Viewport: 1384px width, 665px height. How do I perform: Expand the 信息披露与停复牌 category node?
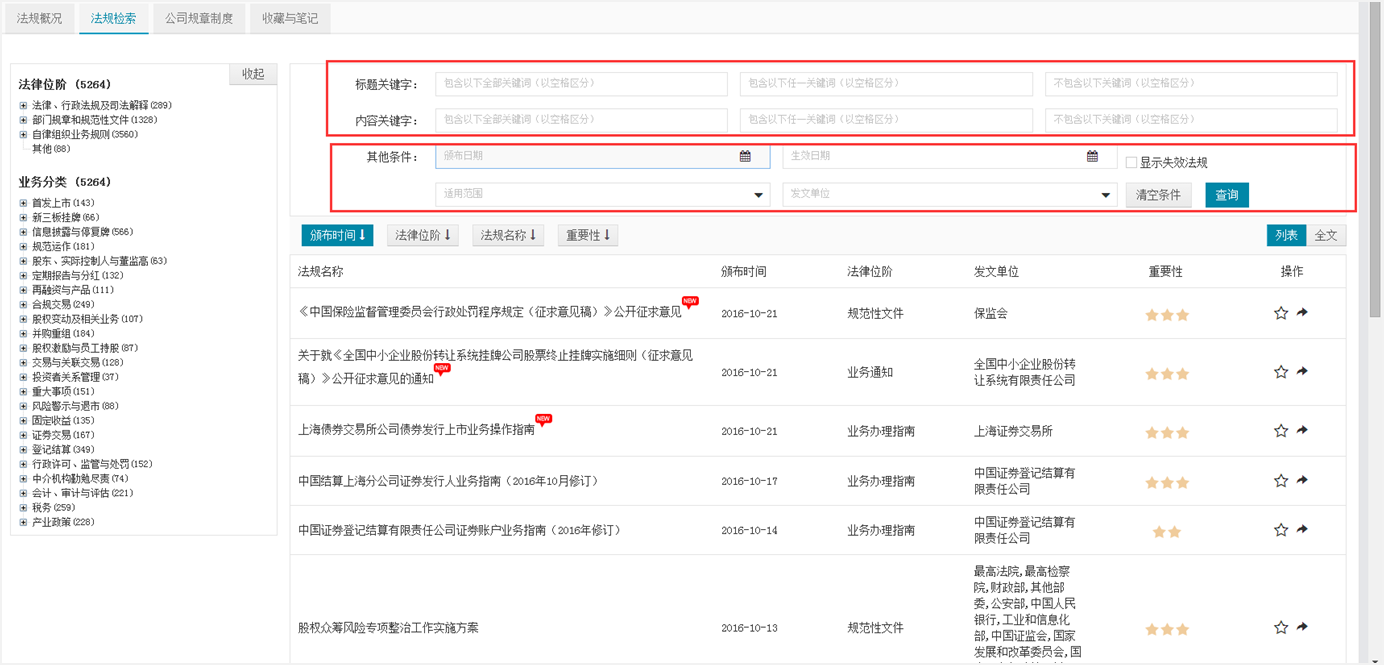[x=23, y=232]
